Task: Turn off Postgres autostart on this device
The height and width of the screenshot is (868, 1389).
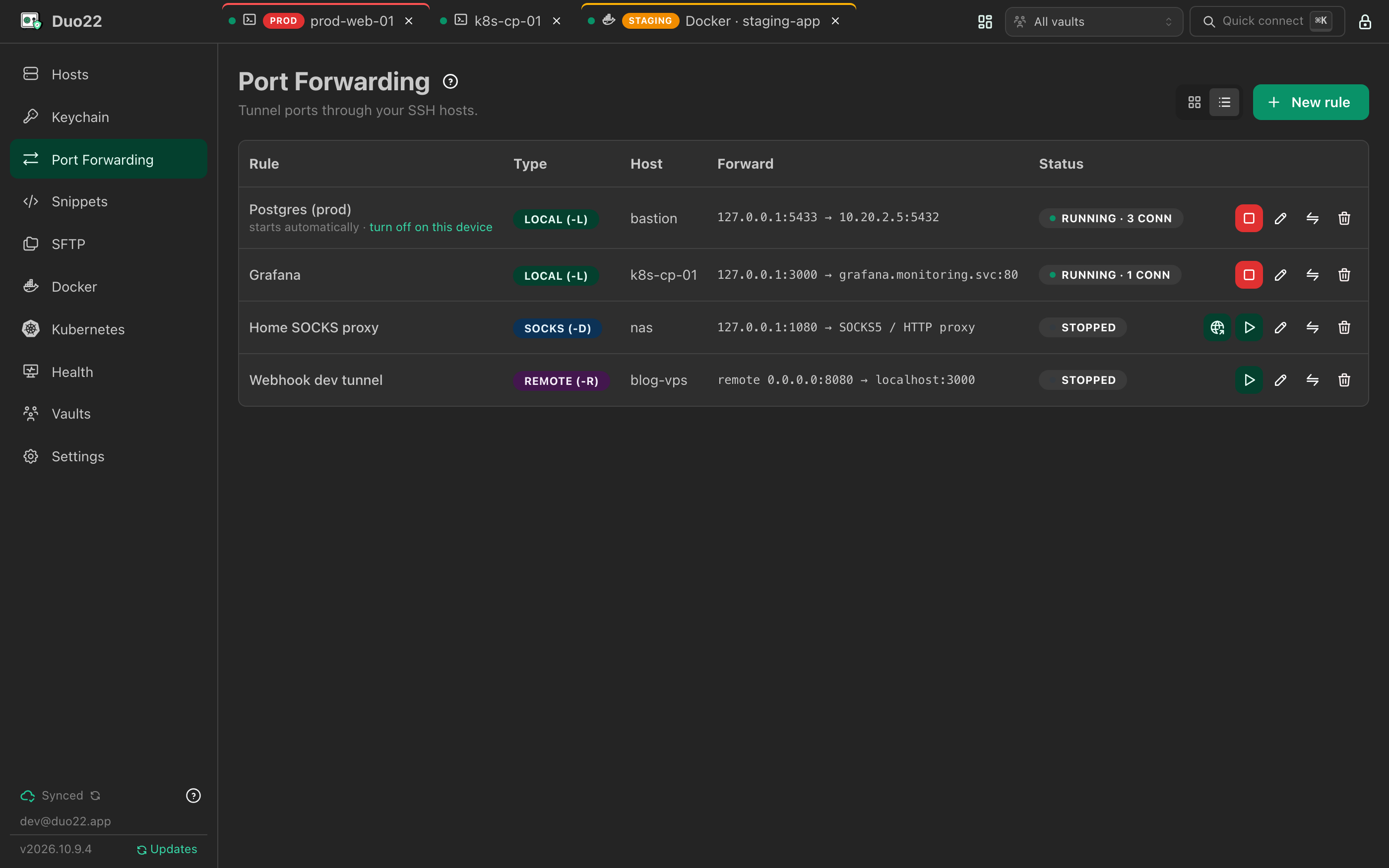Action: click(431, 227)
